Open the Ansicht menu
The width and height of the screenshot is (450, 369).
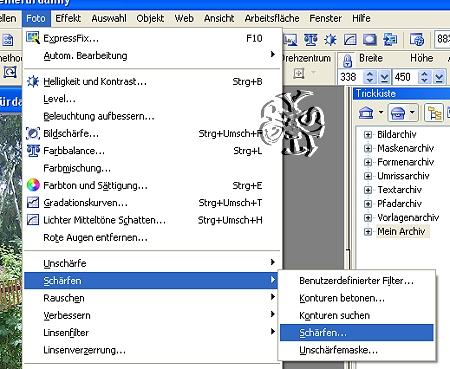[x=219, y=18]
